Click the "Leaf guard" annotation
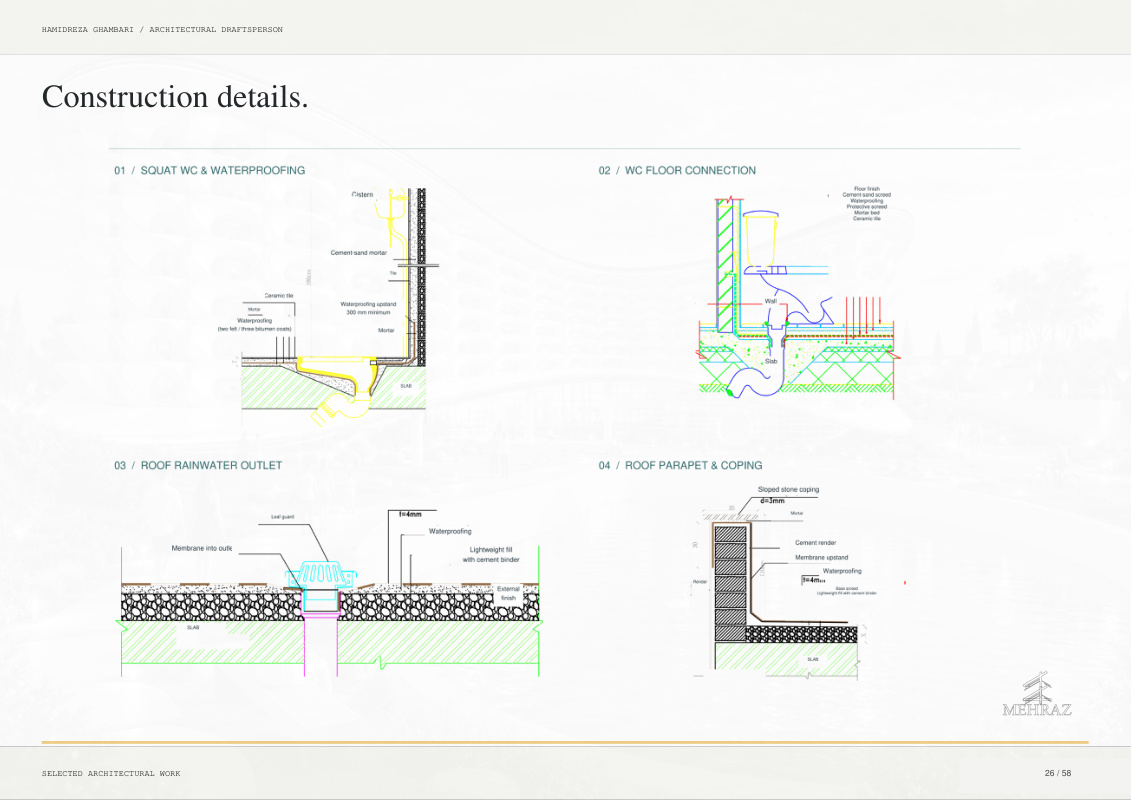 click(282, 517)
